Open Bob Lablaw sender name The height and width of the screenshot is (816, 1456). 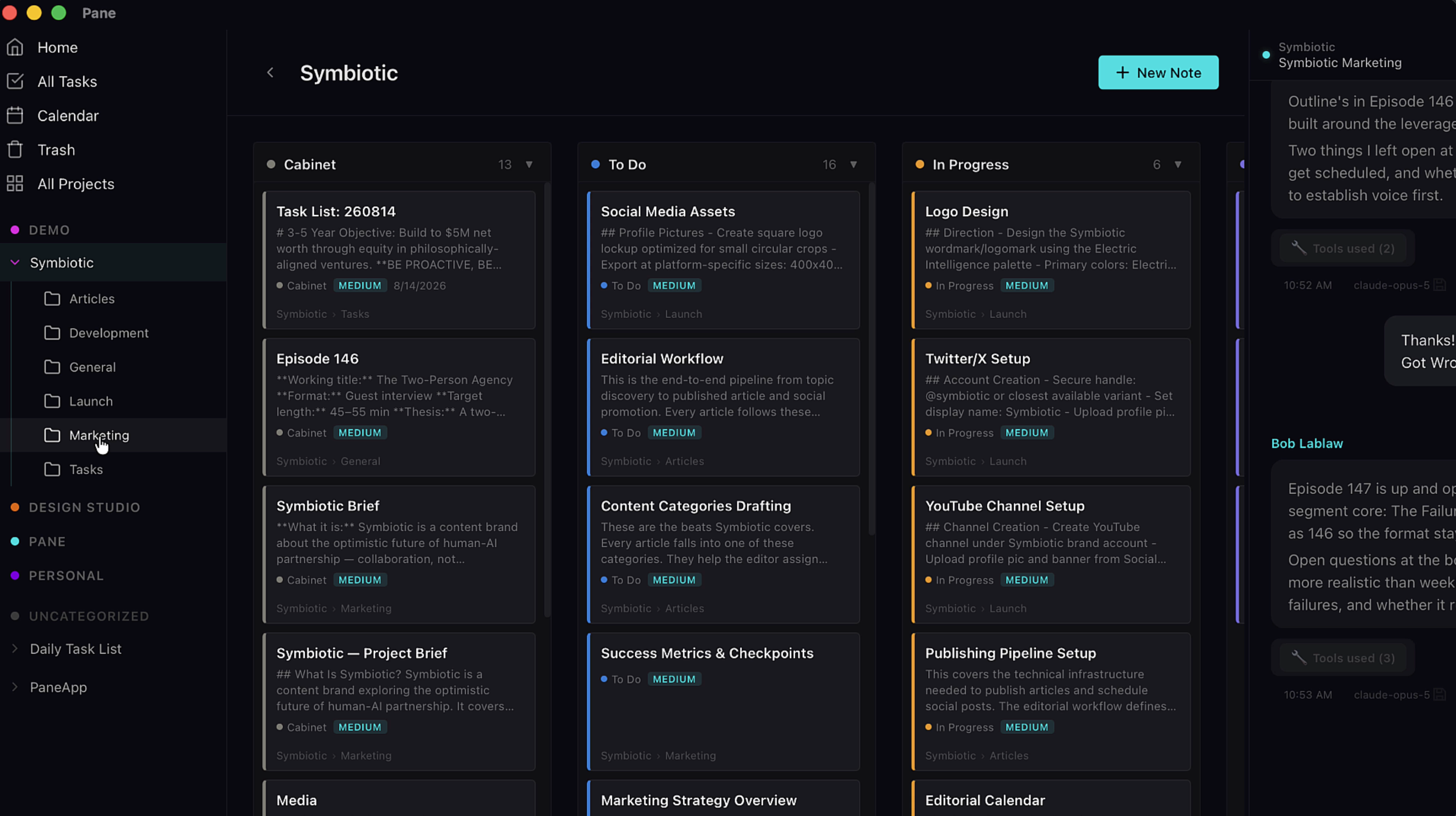pos(1307,443)
